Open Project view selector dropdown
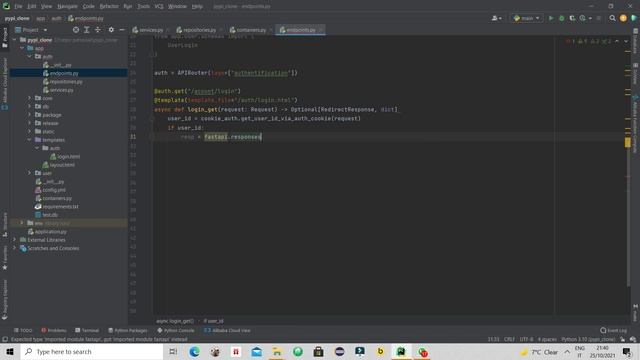 (x=31, y=30)
